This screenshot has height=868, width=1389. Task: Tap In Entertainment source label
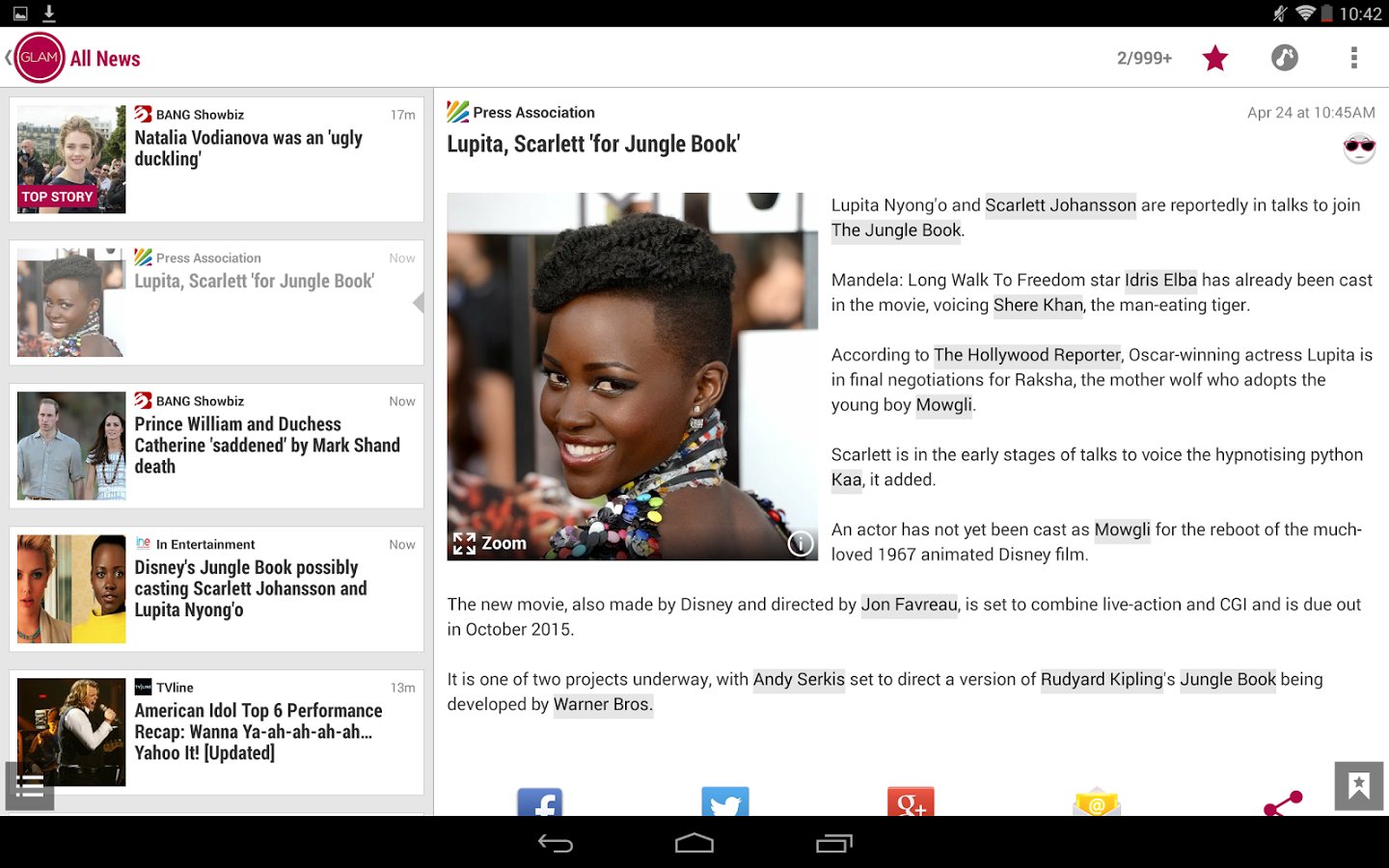click(x=195, y=545)
